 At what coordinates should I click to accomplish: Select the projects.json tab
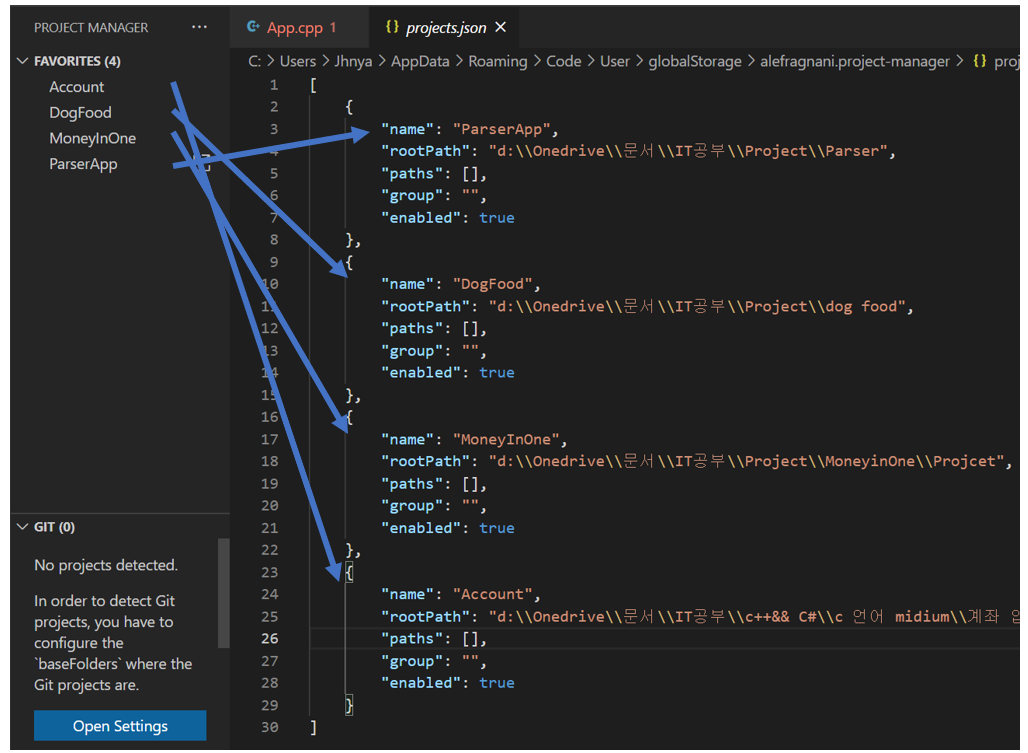(x=445, y=27)
